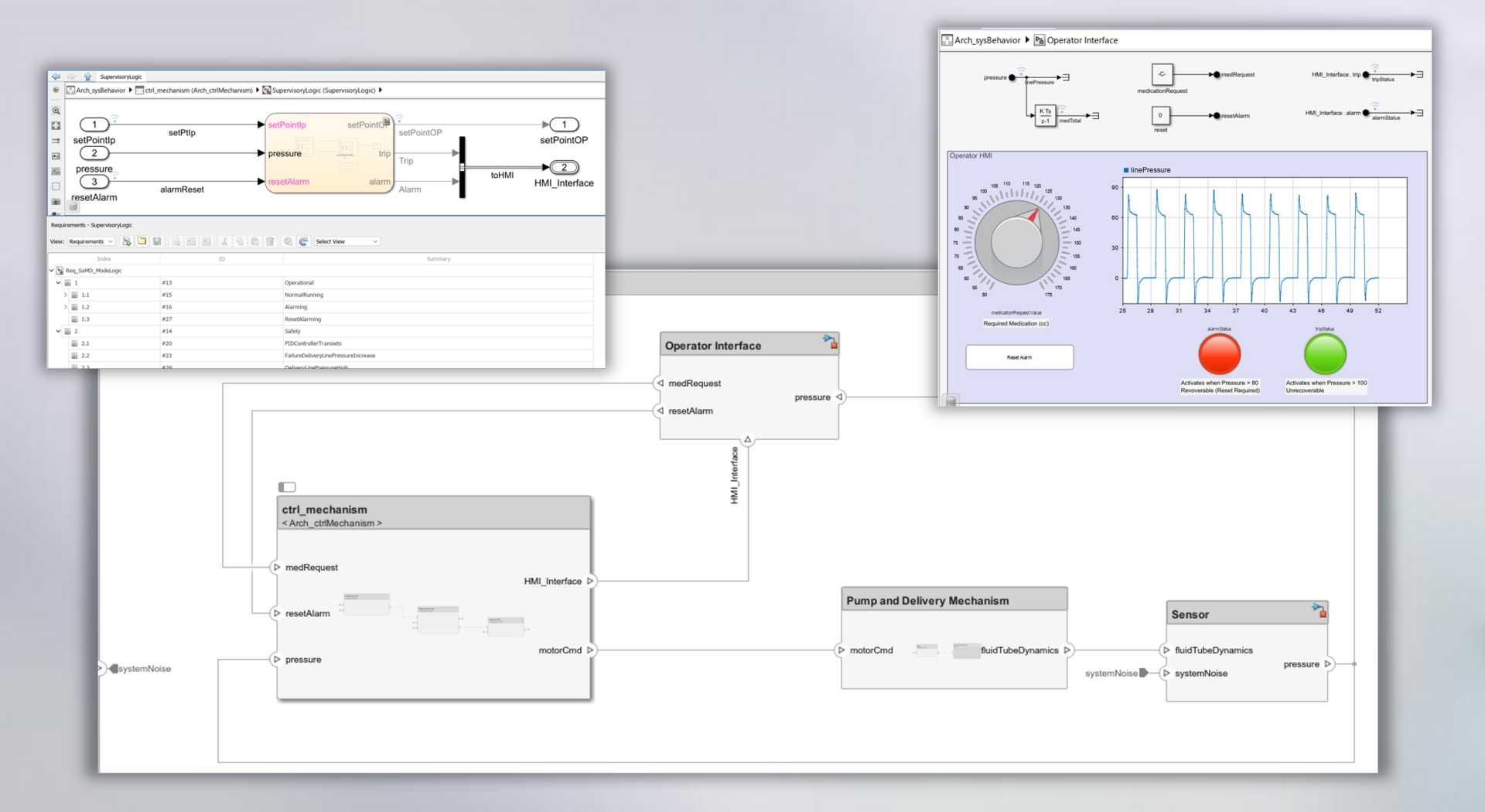
Task: Open the Select View dropdown
Action: click(346, 241)
